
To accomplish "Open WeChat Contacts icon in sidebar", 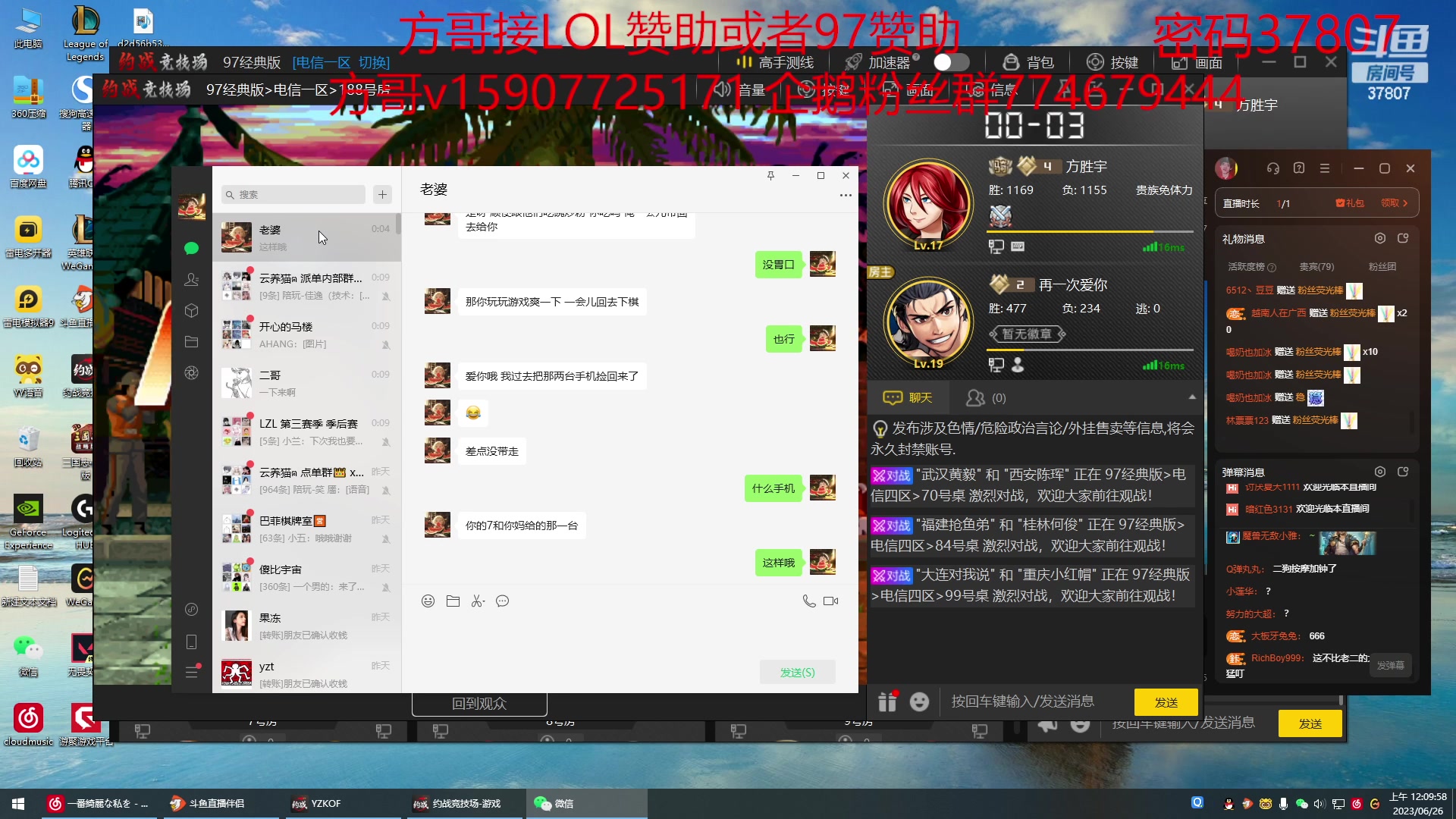I will (191, 280).
